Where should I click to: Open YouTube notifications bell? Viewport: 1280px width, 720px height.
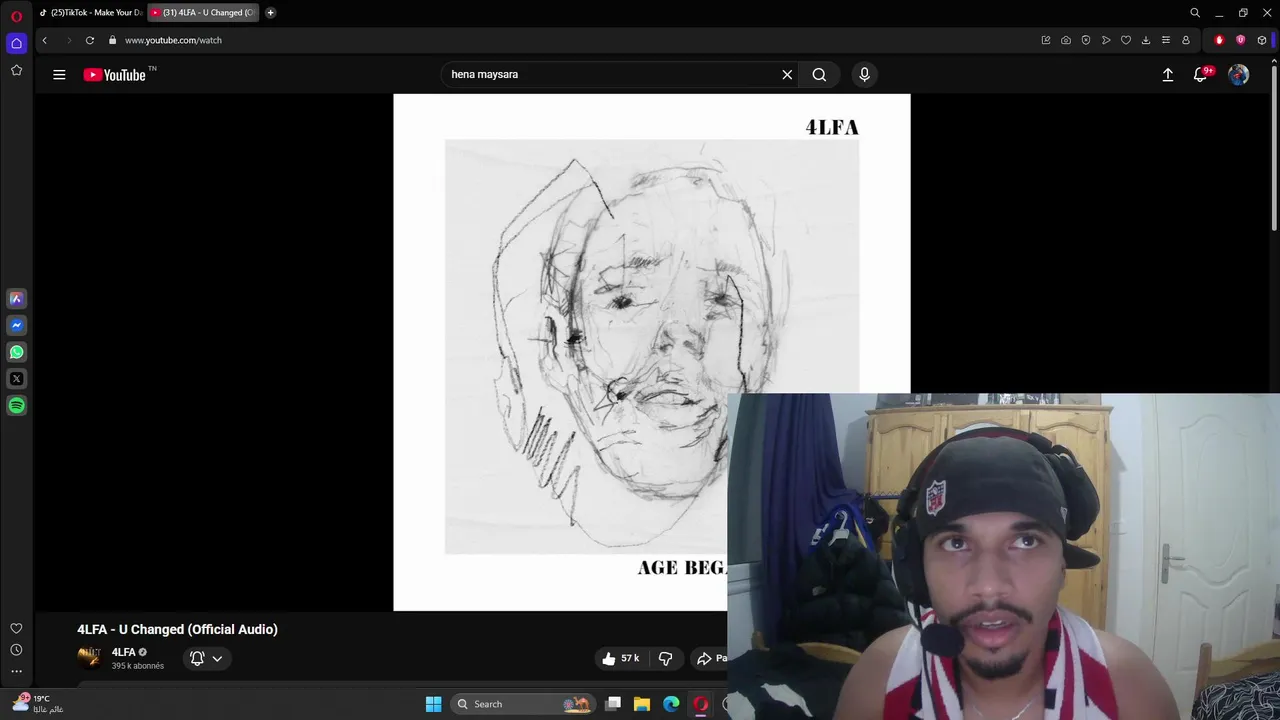pos(1202,74)
